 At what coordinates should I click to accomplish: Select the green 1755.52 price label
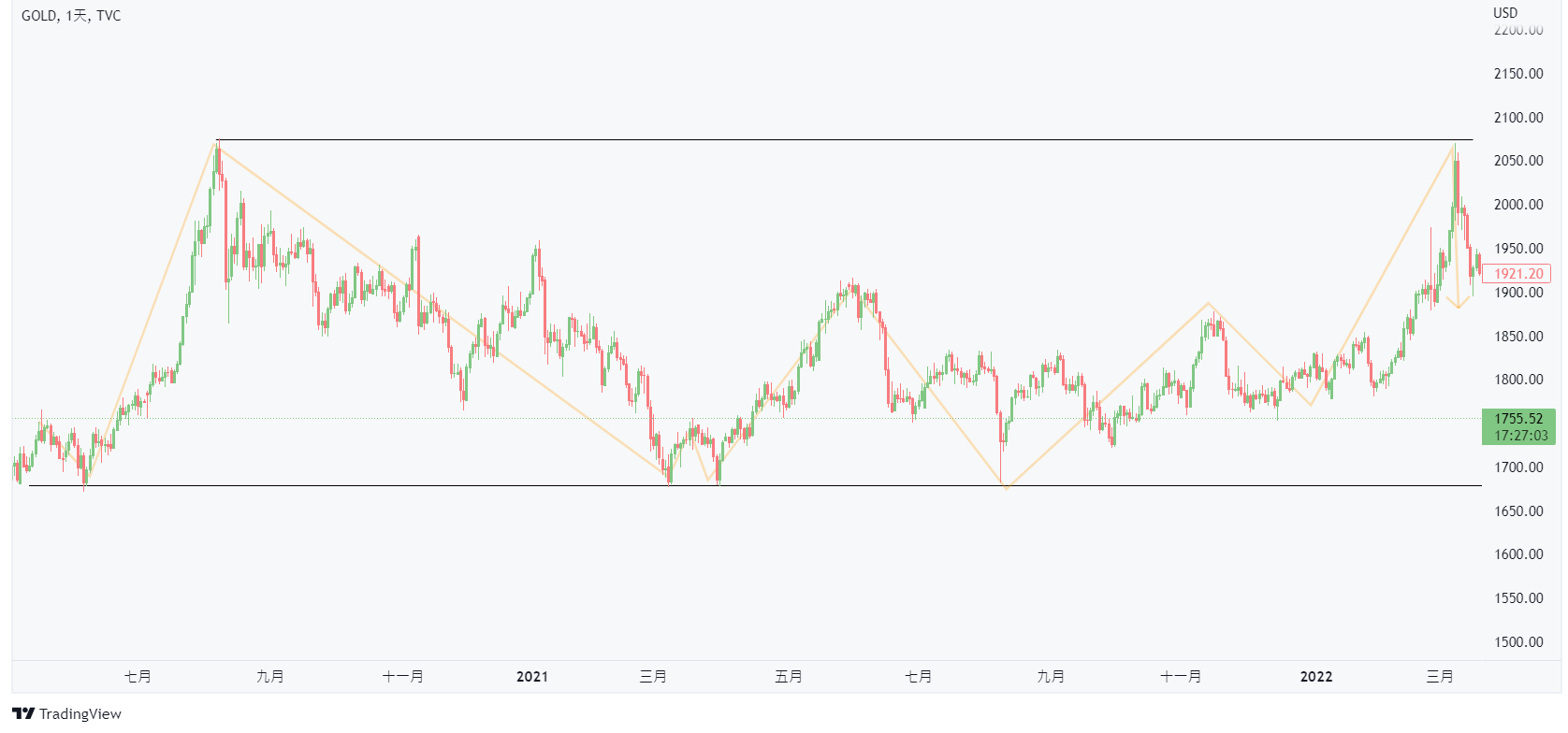[x=1518, y=419]
